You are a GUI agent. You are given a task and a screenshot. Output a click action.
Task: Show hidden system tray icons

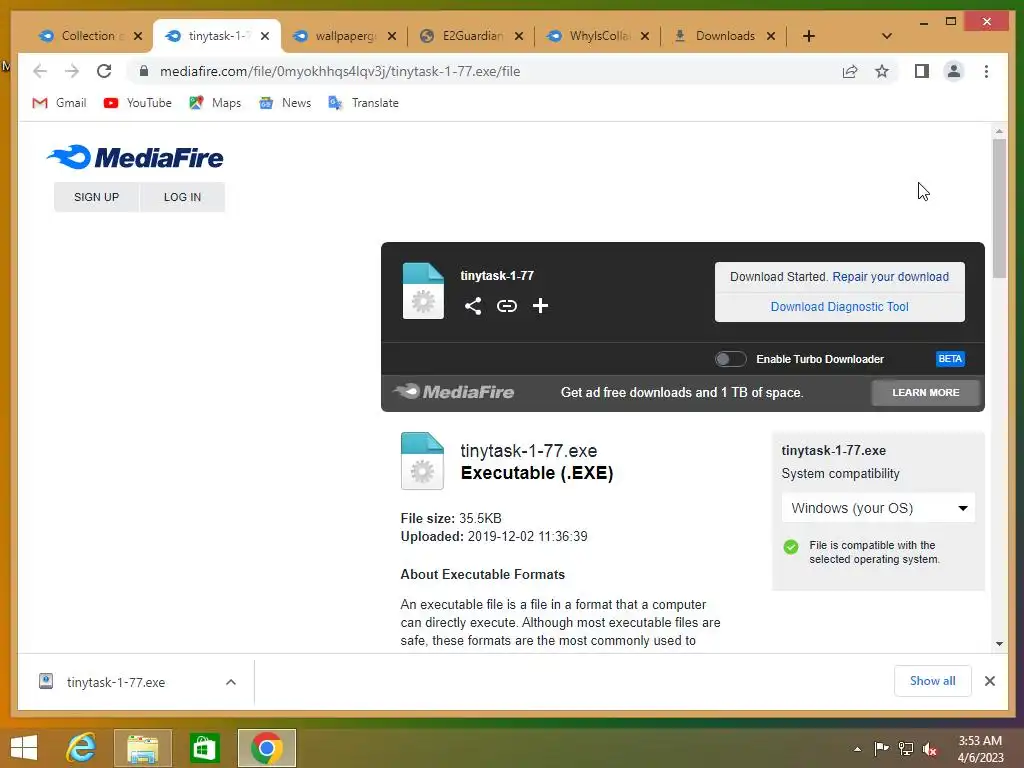coord(857,749)
